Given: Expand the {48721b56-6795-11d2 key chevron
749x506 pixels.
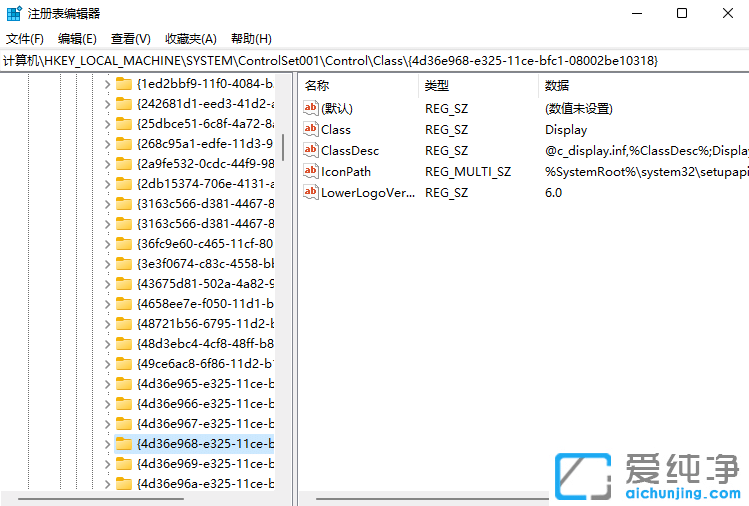Looking at the screenshot, I should (x=107, y=324).
